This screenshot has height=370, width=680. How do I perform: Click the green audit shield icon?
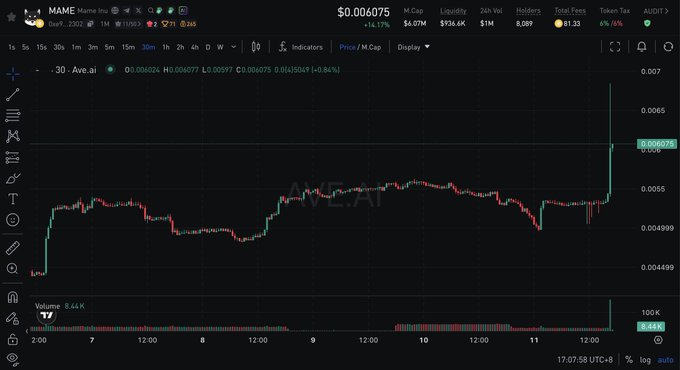[x=647, y=23]
